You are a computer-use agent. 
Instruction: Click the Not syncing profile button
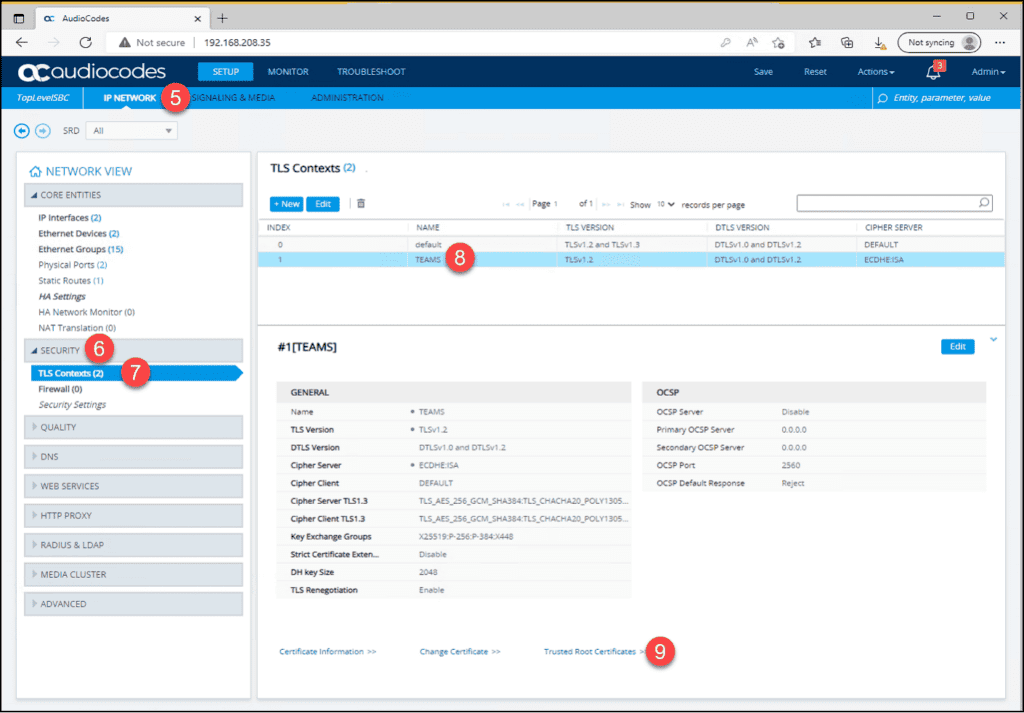(x=939, y=42)
